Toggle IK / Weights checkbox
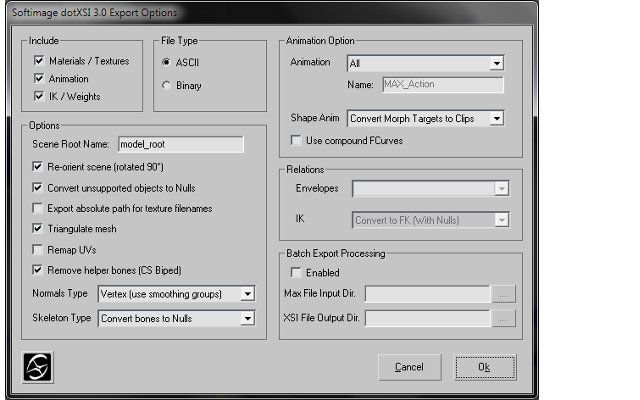Image resolution: width=640 pixels, height=400 pixels. click(x=39, y=96)
